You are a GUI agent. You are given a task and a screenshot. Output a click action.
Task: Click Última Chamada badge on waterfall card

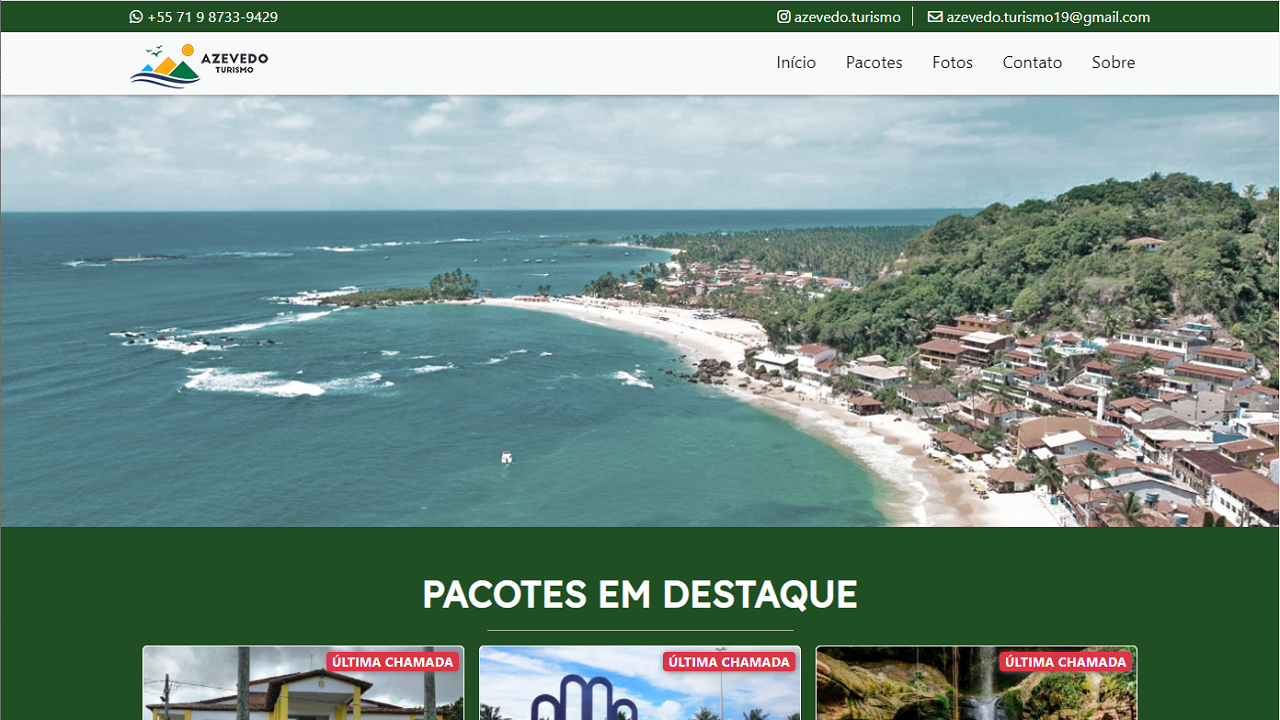pos(1066,662)
